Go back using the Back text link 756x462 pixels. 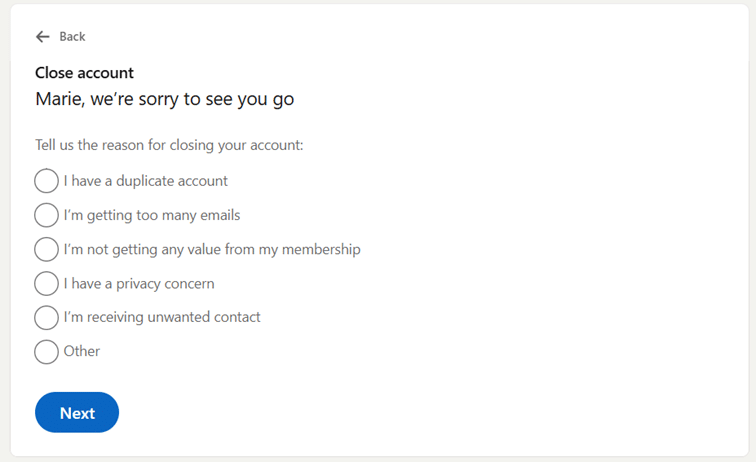point(72,37)
